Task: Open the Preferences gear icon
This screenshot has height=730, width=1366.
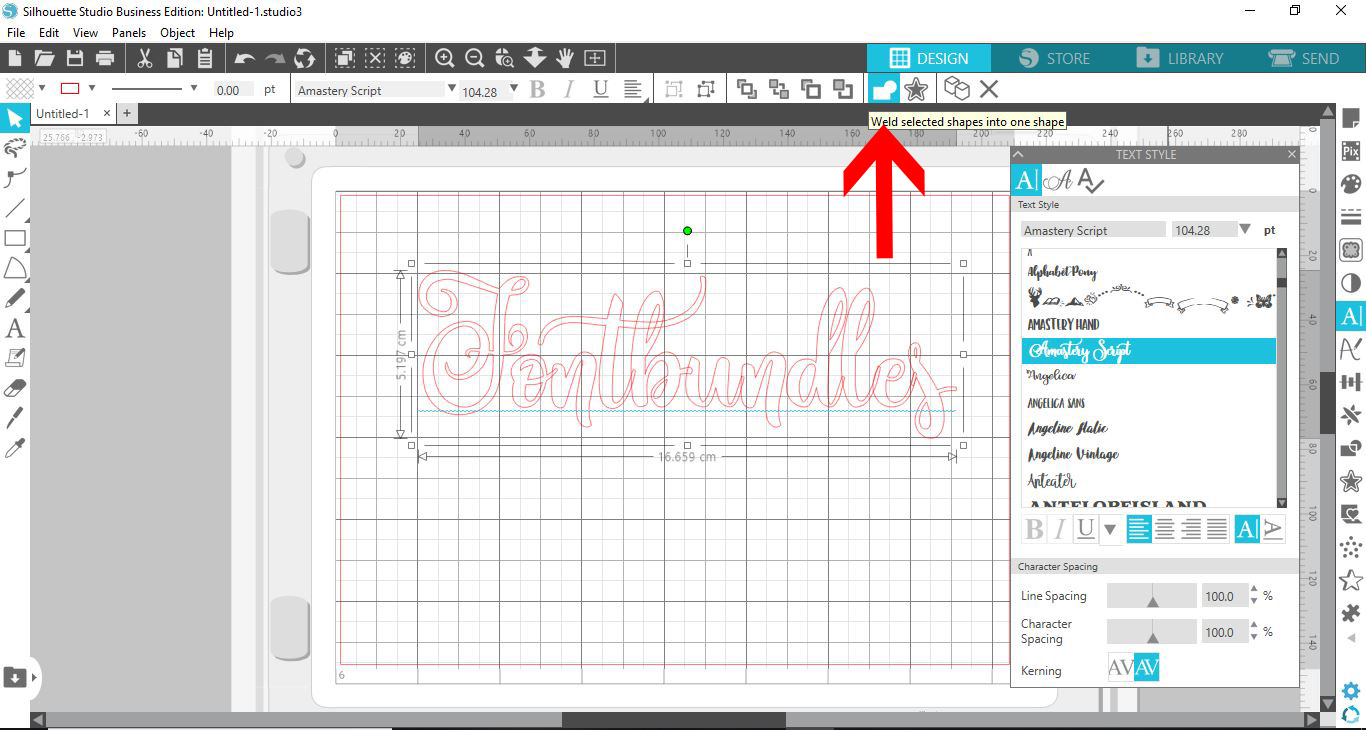Action: (x=1351, y=691)
